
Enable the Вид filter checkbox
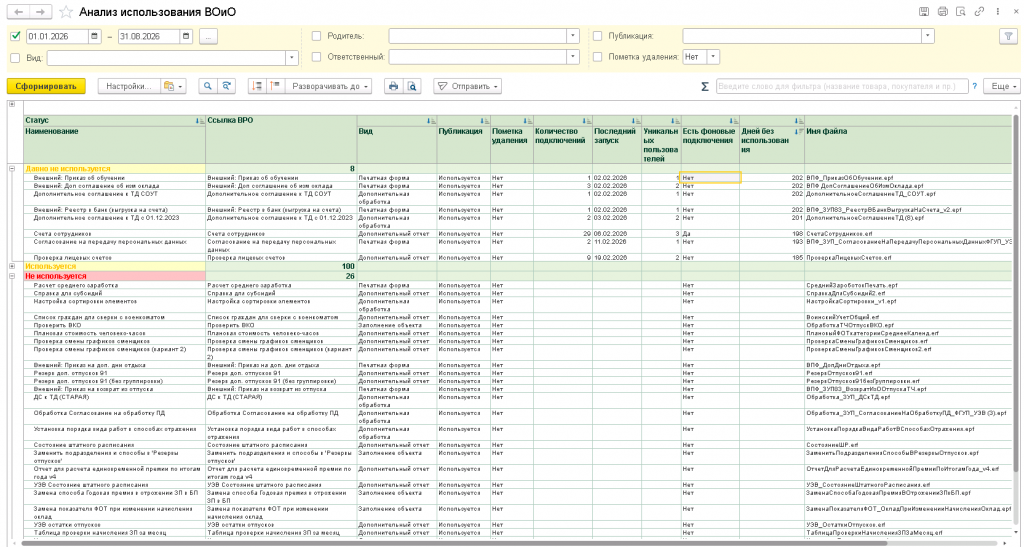16,58
